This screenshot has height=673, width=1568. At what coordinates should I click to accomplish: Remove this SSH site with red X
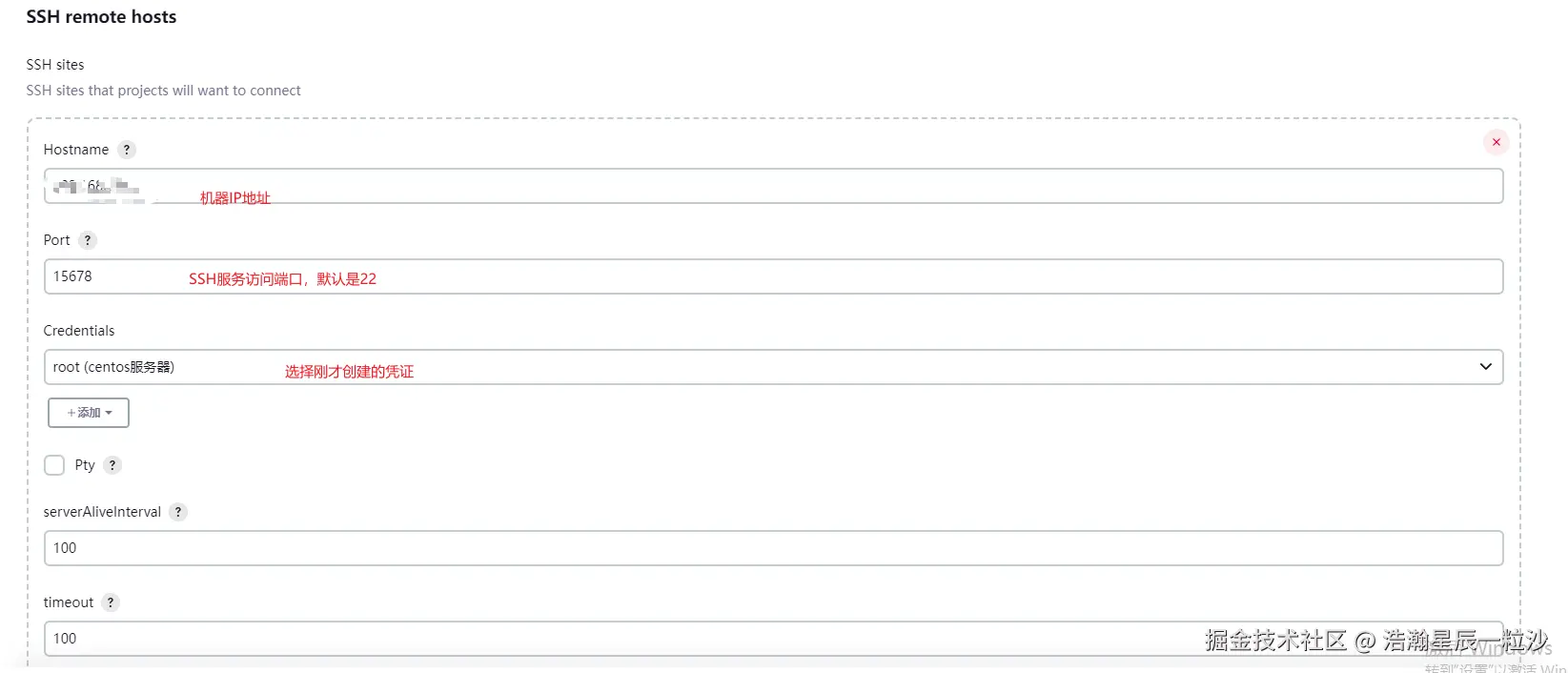(1496, 142)
